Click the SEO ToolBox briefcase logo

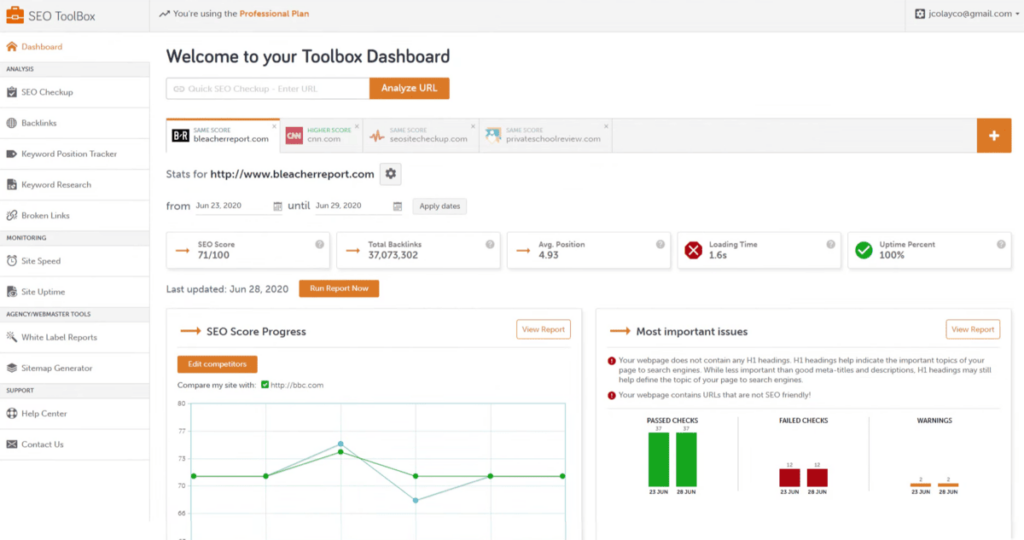click(x=14, y=15)
